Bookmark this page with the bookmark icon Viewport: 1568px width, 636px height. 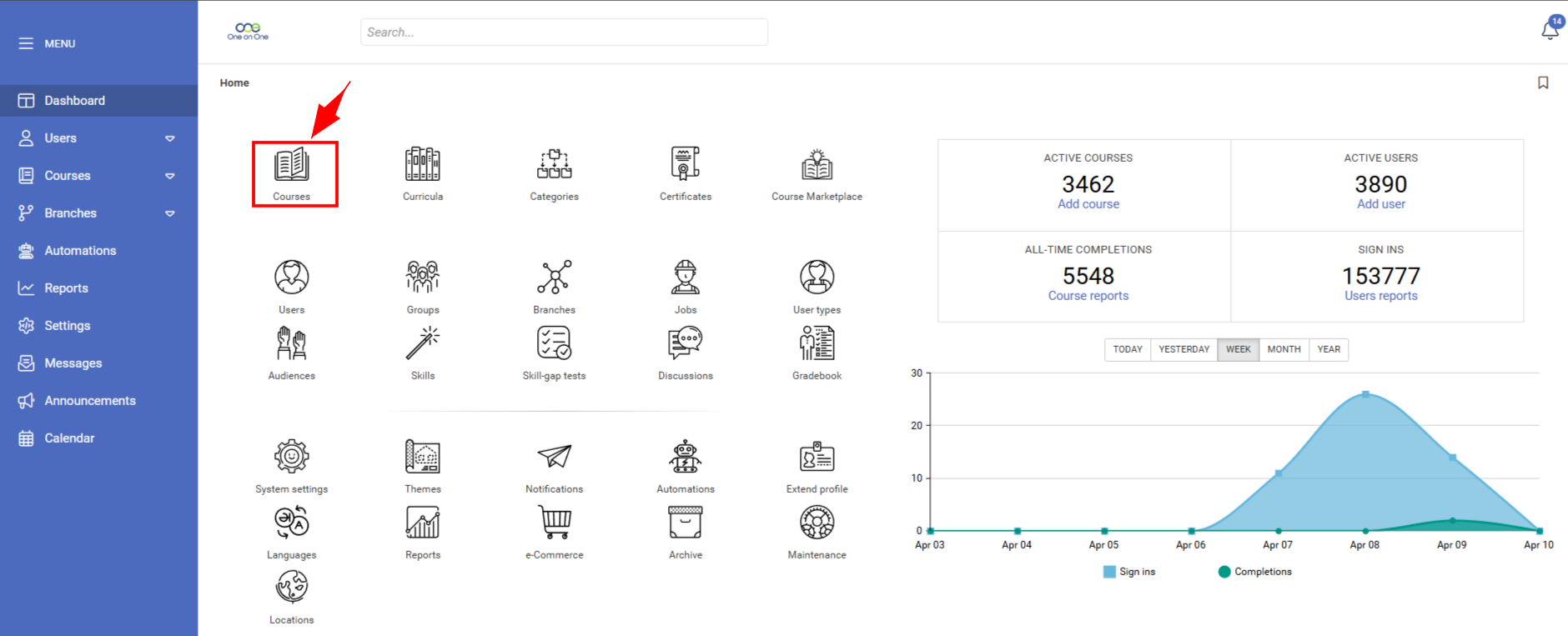(1543, 83)
